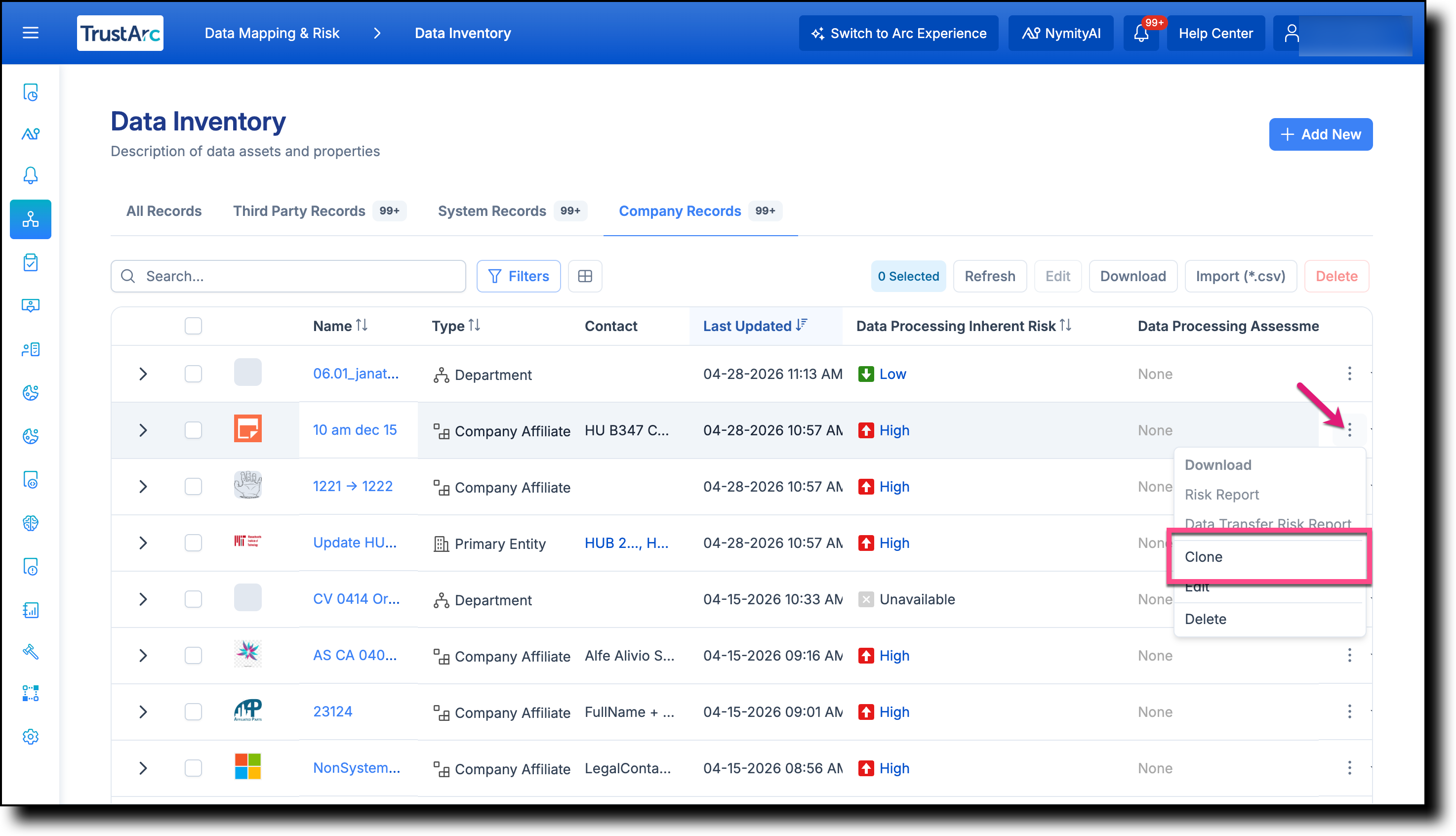This screenshot has height=836, width=1456.
Task: Expand the 1221 → 1222 row
Action: (143, 486)
